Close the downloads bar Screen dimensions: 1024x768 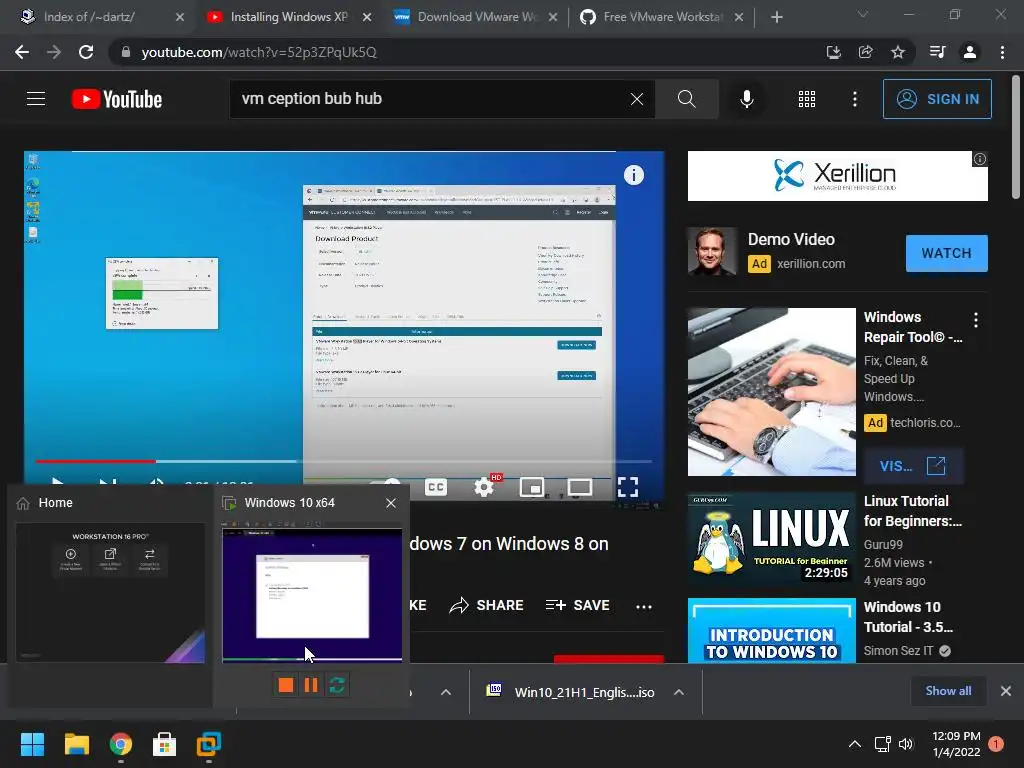(1006, 691)
